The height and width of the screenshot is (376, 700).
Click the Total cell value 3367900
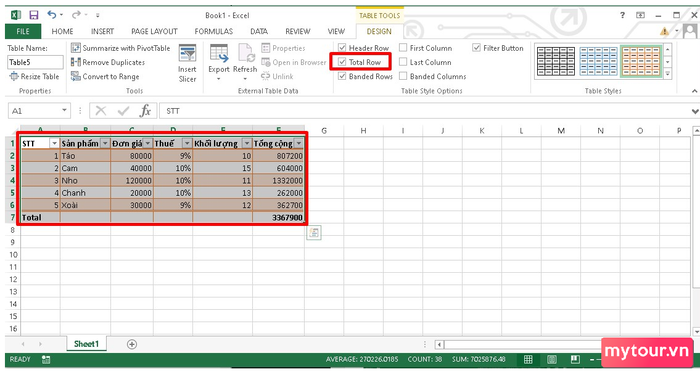[278, 217]
